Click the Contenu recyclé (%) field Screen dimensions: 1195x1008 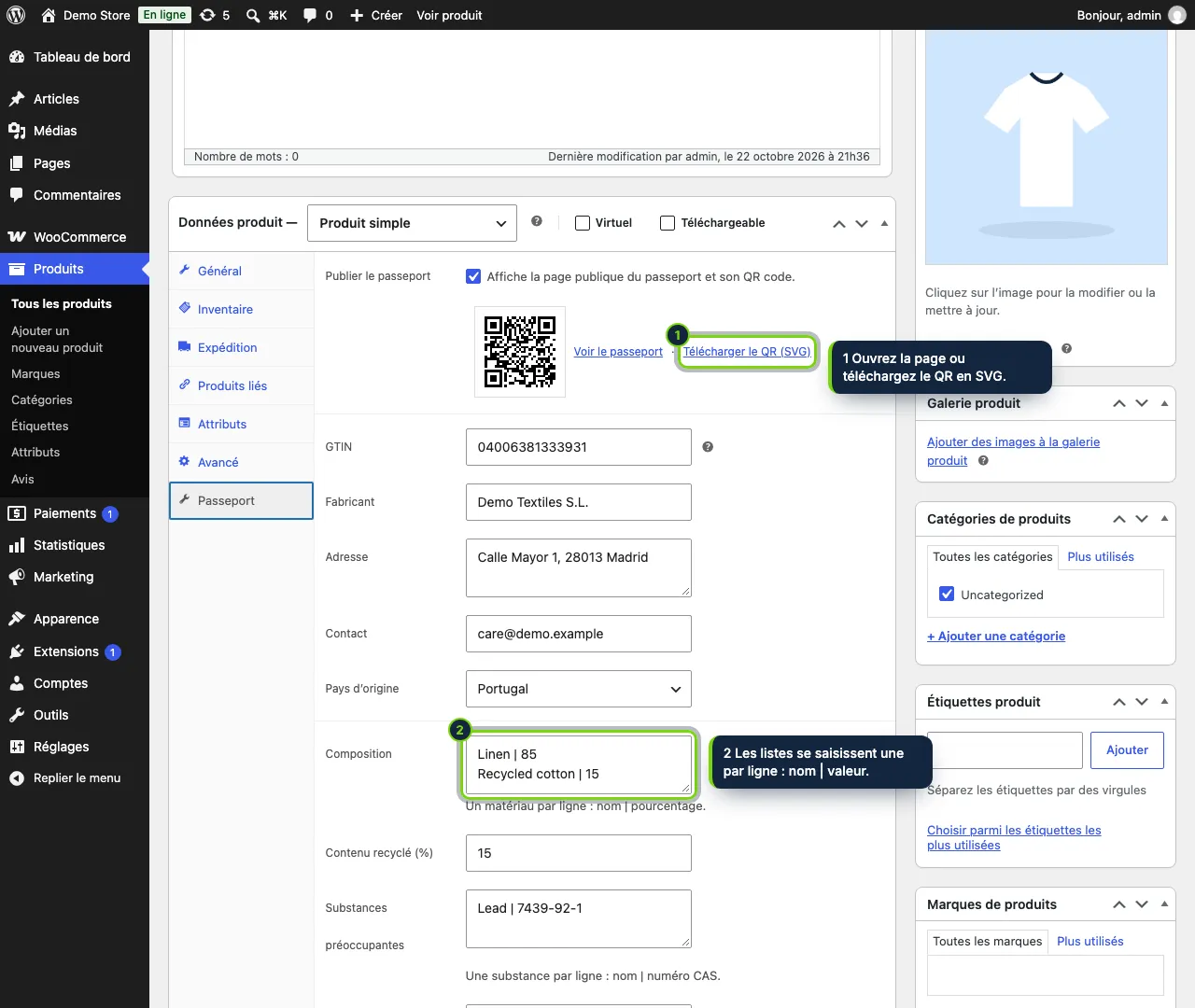(579, 853)
